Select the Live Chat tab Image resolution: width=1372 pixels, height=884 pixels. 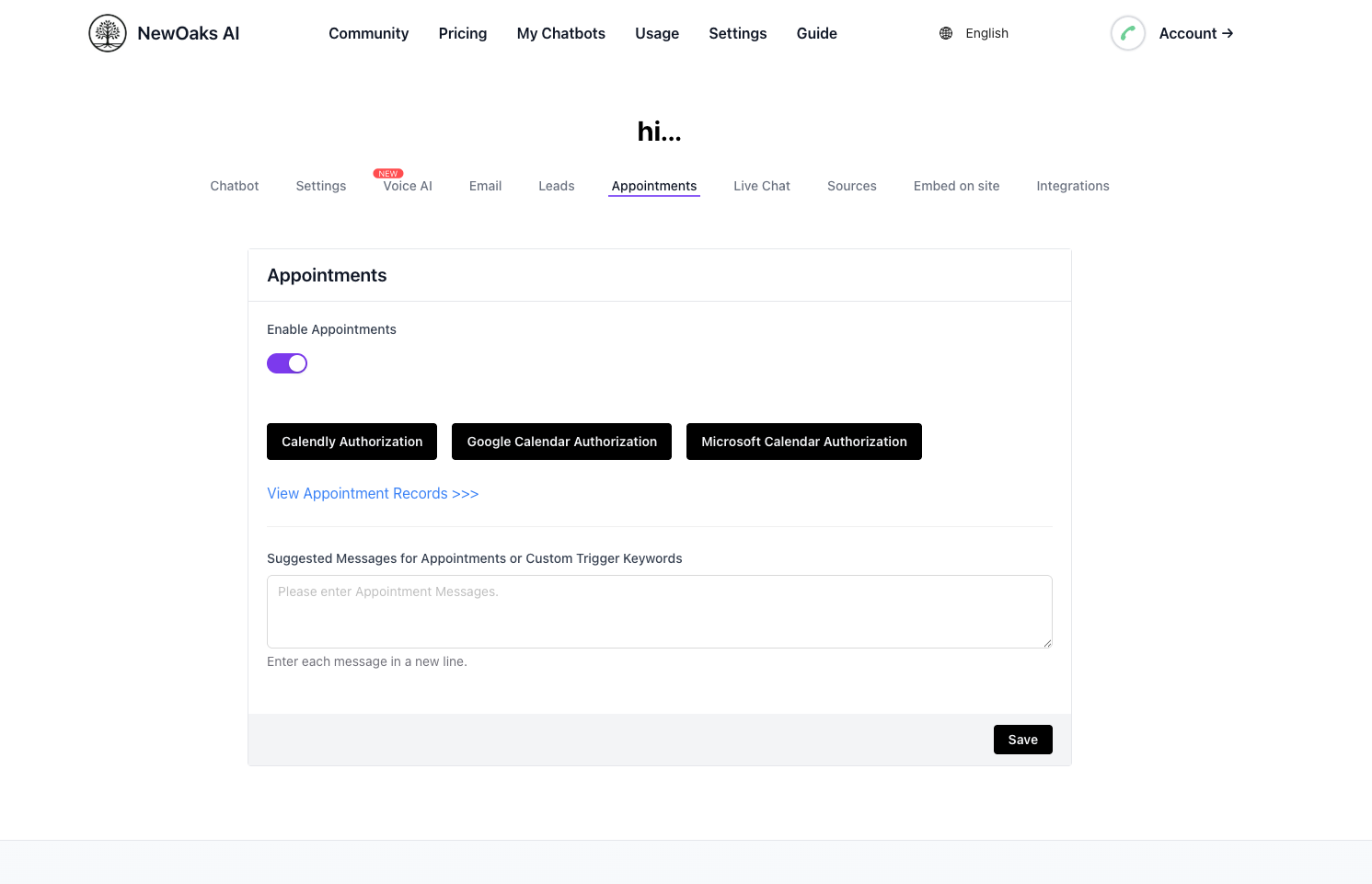[761, 186]
